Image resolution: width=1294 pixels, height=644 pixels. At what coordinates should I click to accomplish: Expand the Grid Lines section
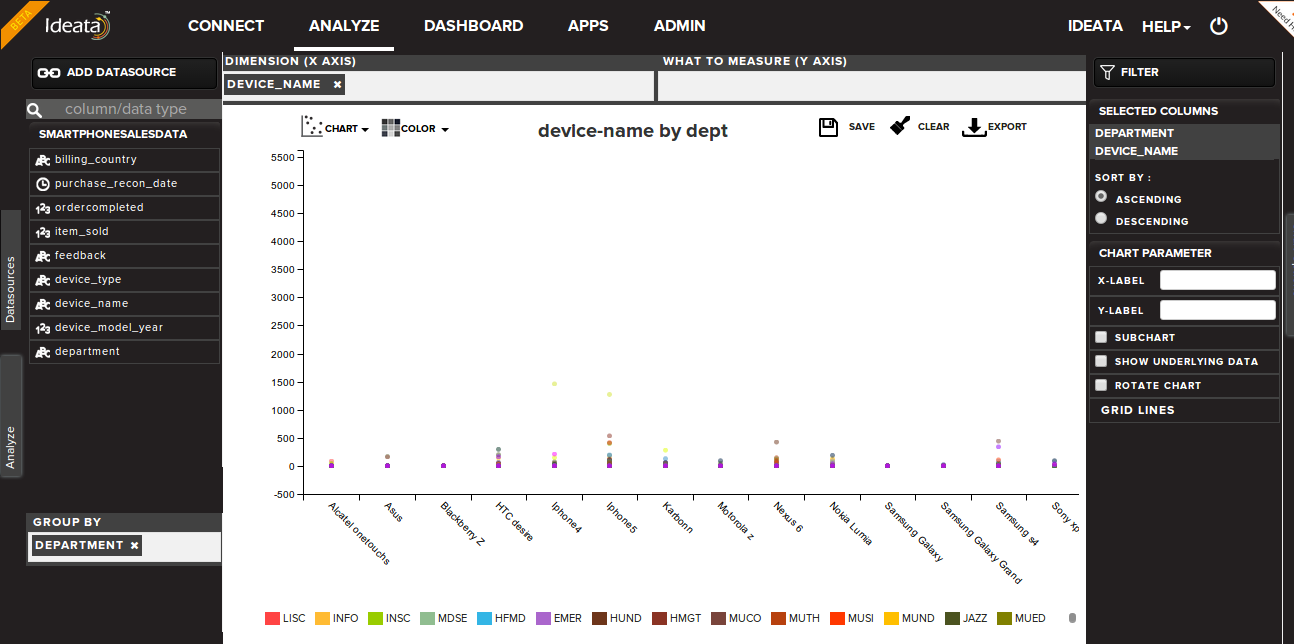coord(1184,410)
